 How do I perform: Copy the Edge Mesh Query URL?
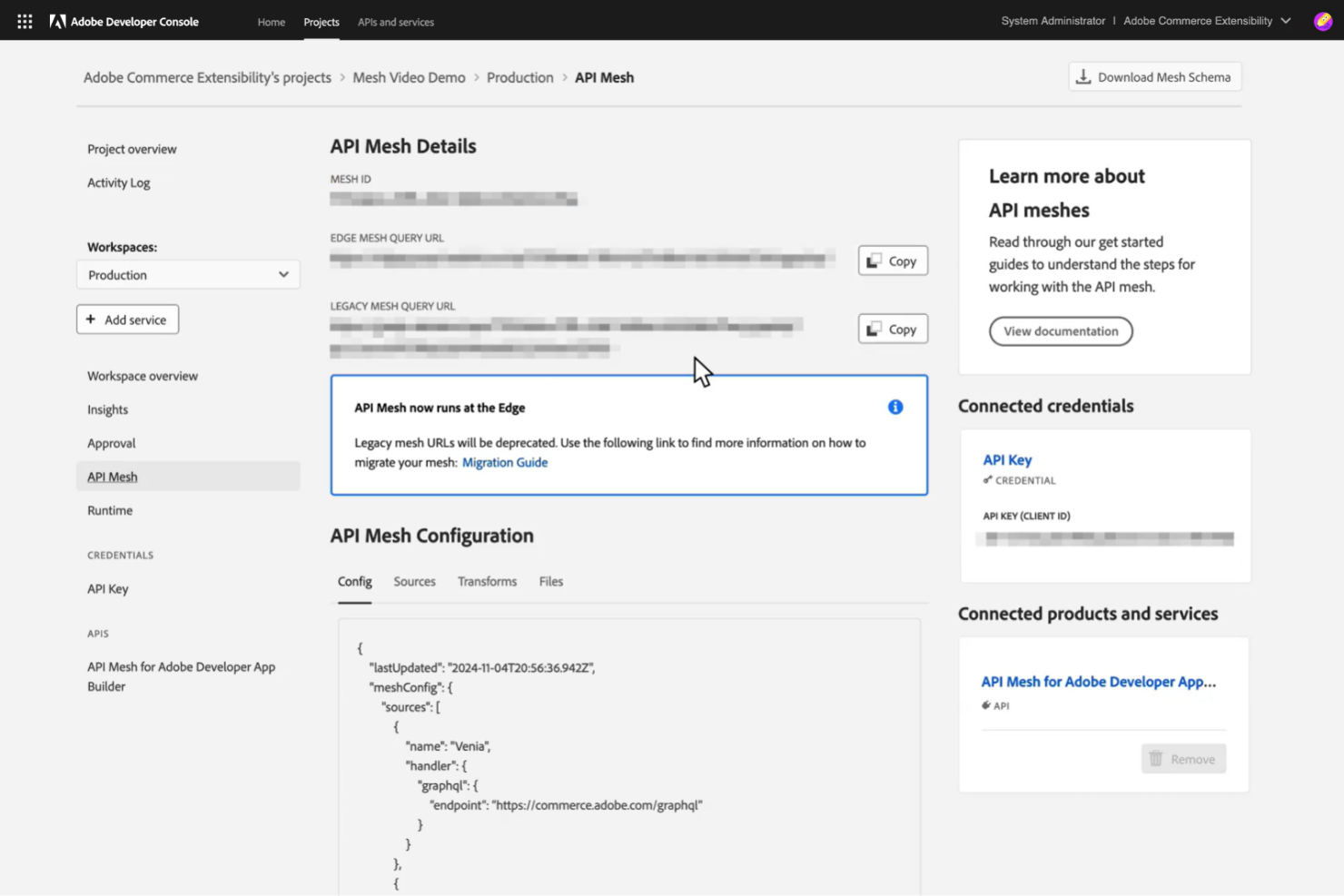click(x=892, y=261)
